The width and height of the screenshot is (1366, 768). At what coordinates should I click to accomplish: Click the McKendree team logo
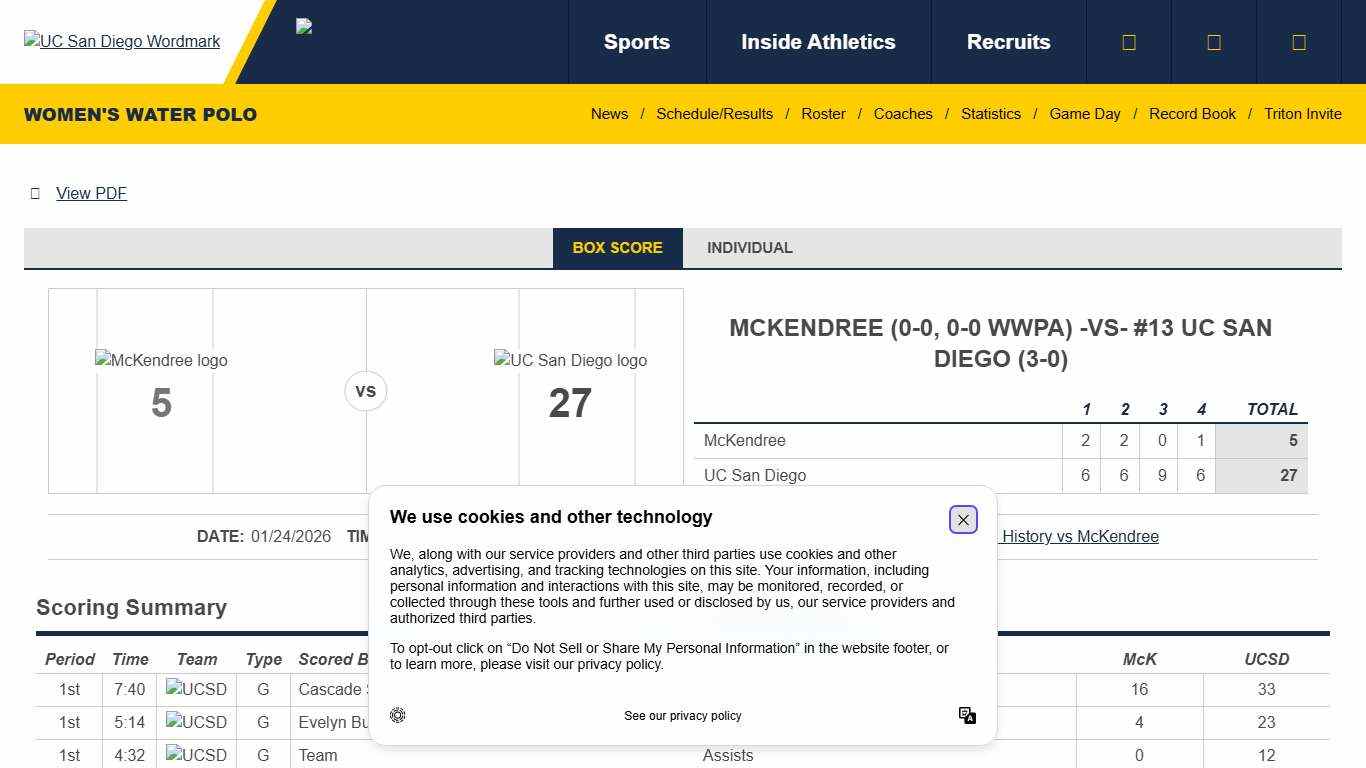coord(160,360)
